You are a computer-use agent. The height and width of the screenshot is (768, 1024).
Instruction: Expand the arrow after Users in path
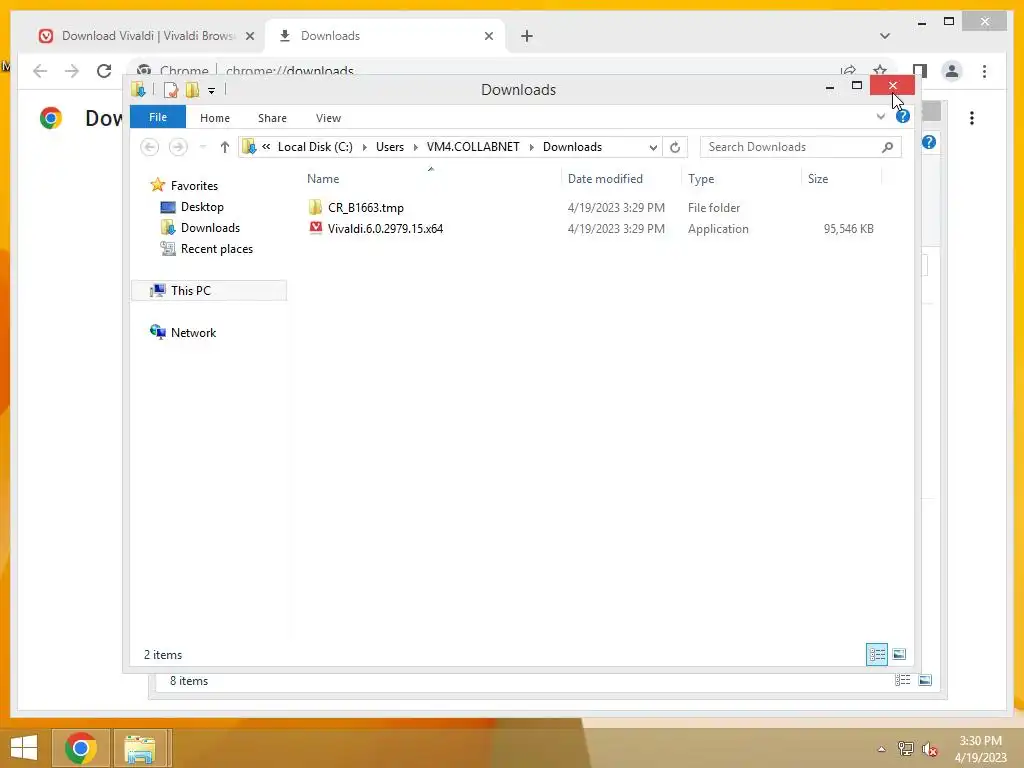point(415,147)
